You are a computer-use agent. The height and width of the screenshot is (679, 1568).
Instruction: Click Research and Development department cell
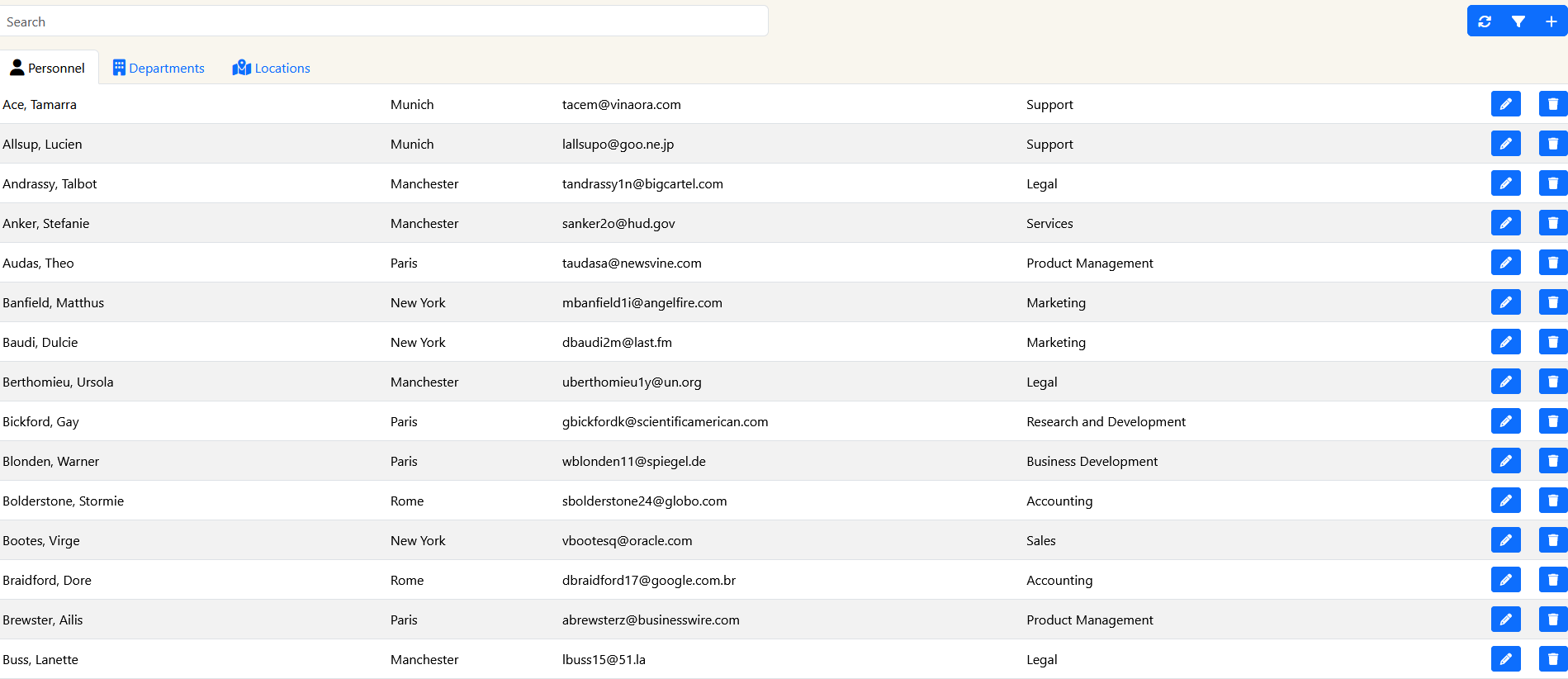1106,421
